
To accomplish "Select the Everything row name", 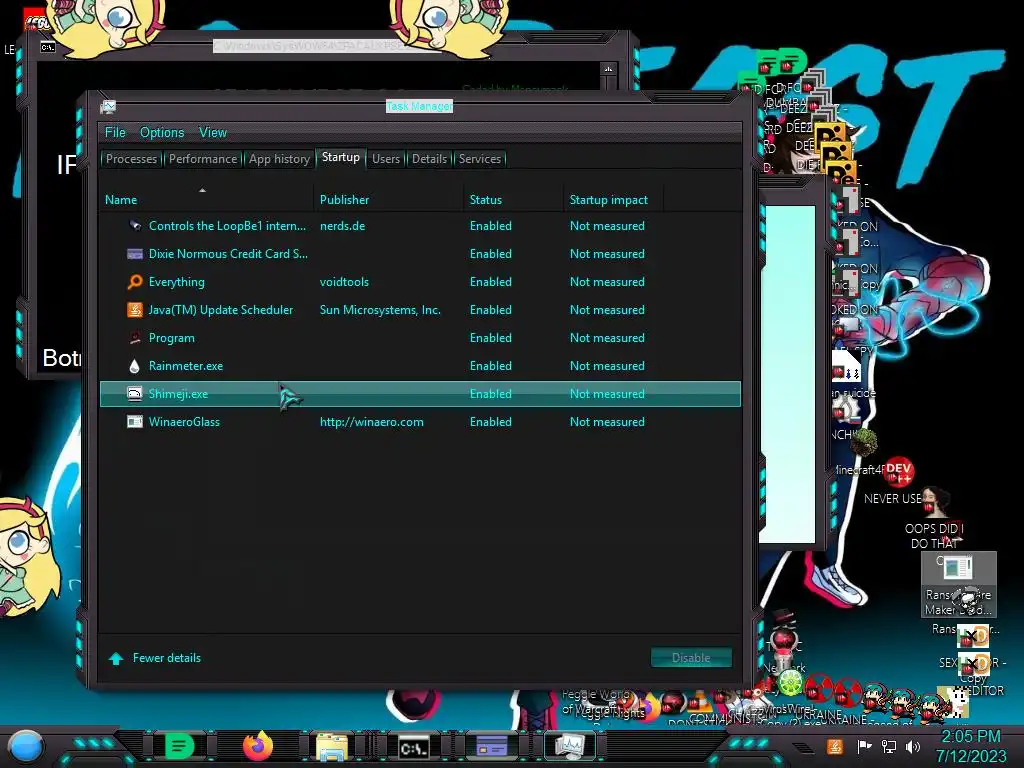I will (176, 282).
